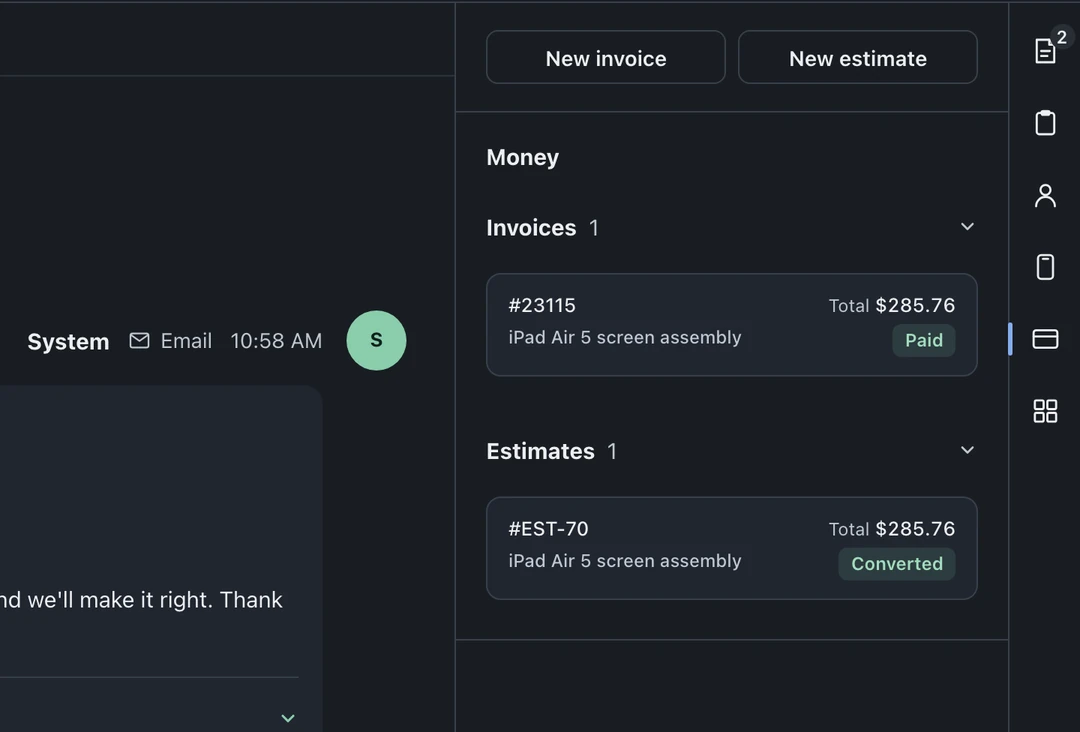Click the green S avatar
The image size is (1080, 732).
(x=376, y=340)
